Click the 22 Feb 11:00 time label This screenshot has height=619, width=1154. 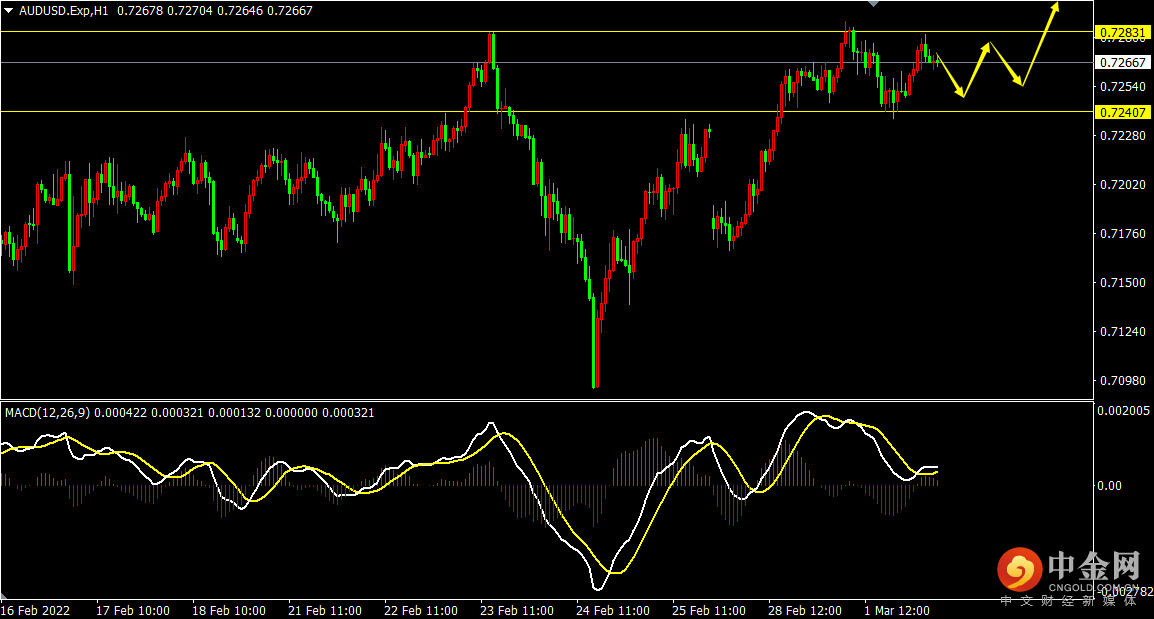click(x=421, y=611)
